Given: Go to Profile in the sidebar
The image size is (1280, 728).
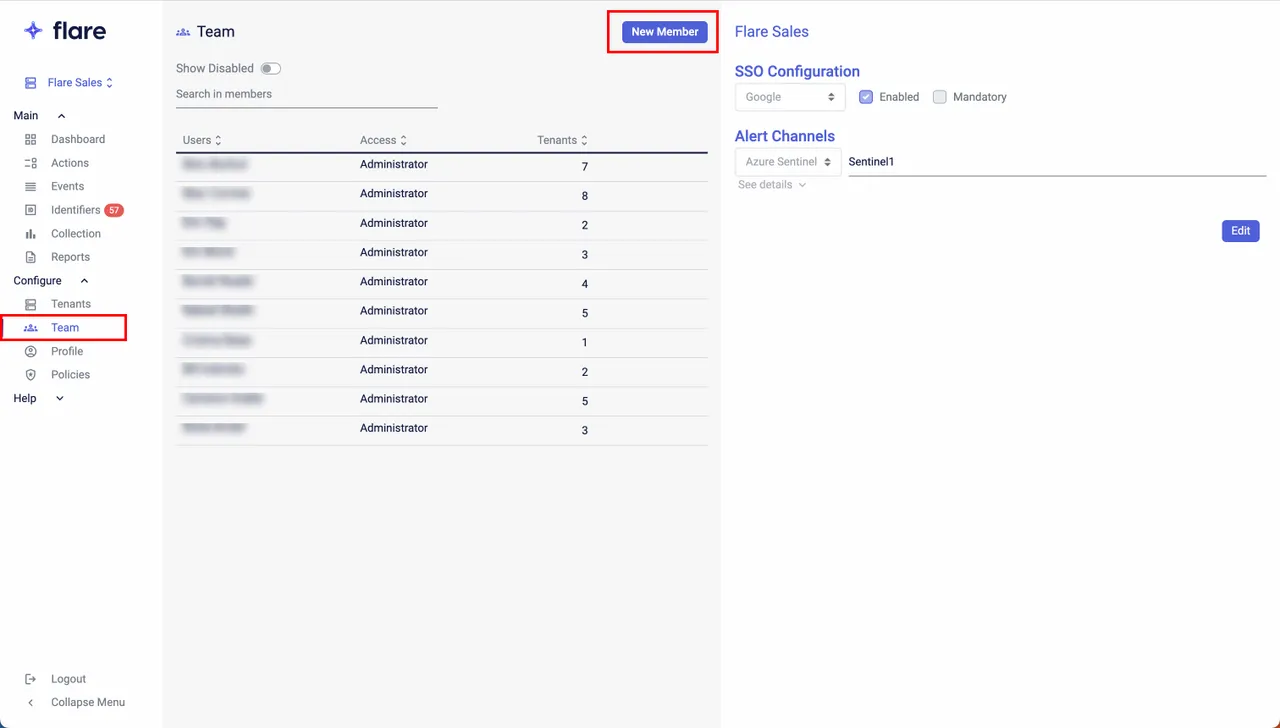Looking at the screenshot, I should point(67,351).
